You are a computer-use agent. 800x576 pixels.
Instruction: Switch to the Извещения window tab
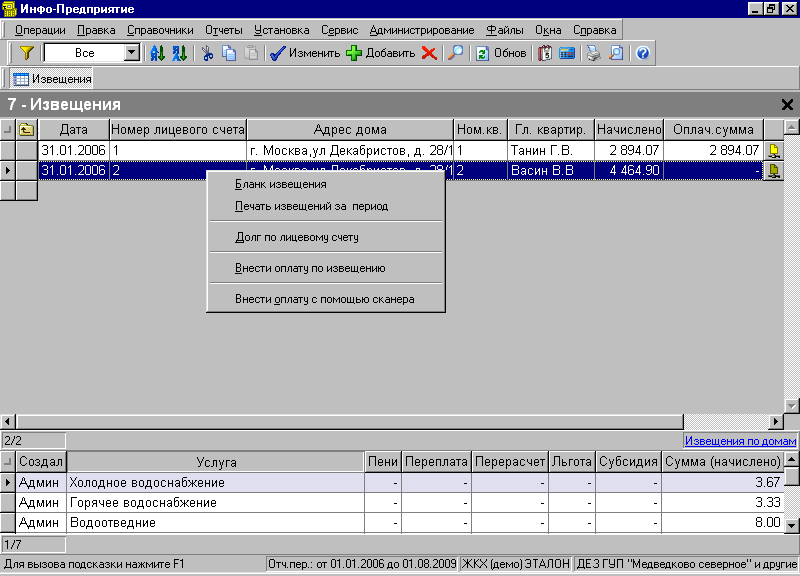[52, 79]
